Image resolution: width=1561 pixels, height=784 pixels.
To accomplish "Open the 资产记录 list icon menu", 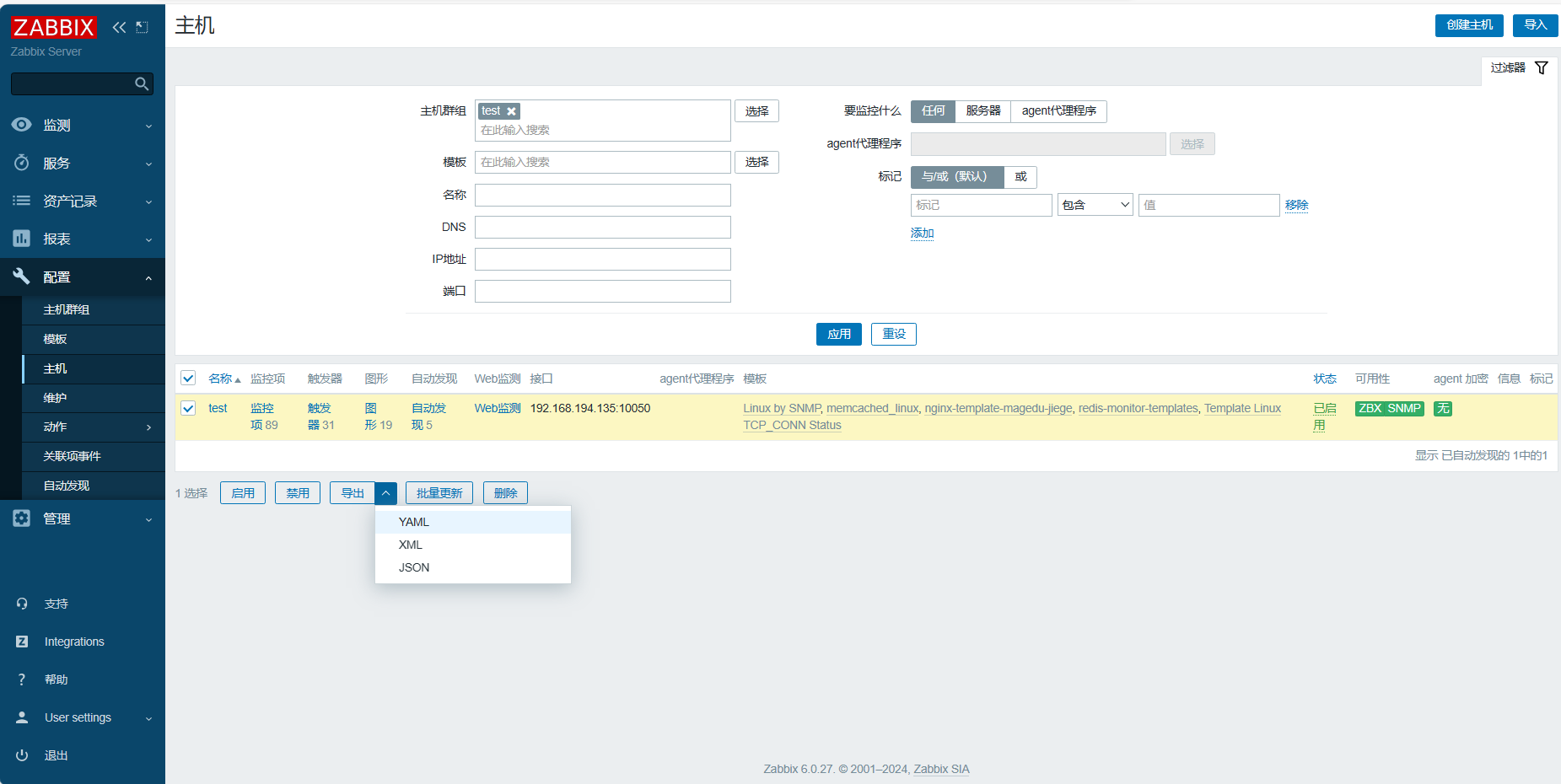I will pos(22,201).
